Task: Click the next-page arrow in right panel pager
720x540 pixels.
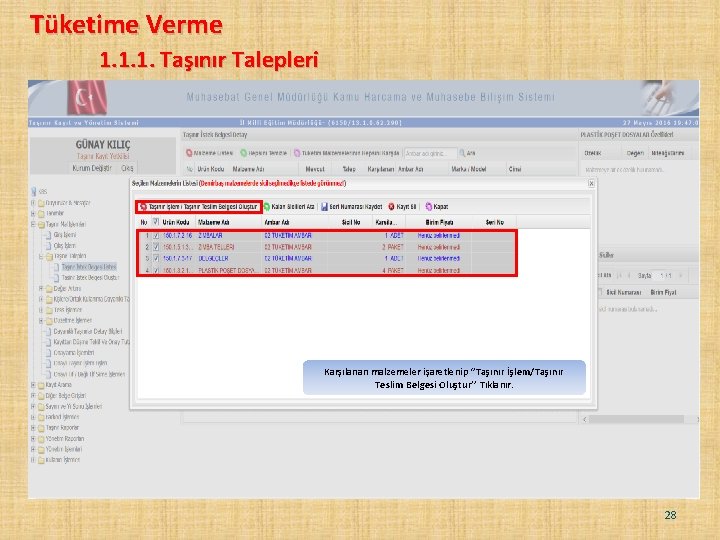Action: [x=681, y=276]
